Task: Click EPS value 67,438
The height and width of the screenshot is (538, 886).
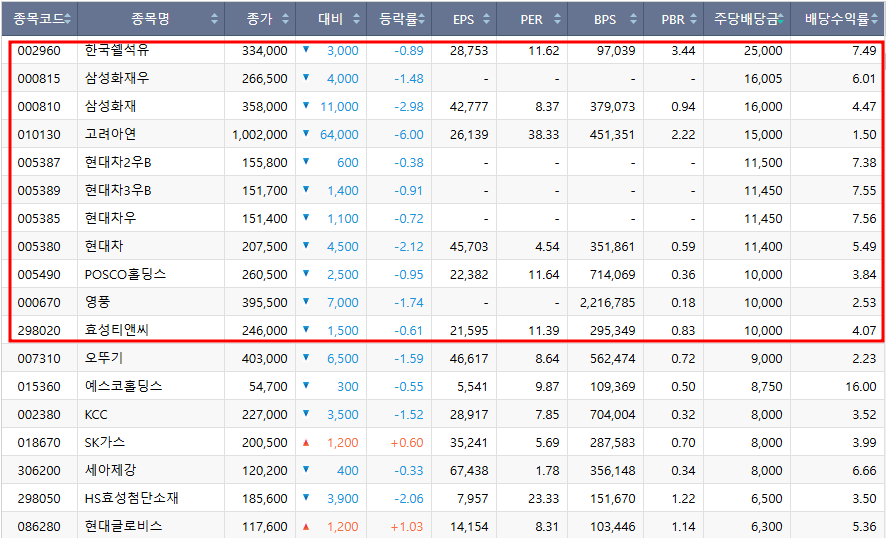Action: point(469,470)
